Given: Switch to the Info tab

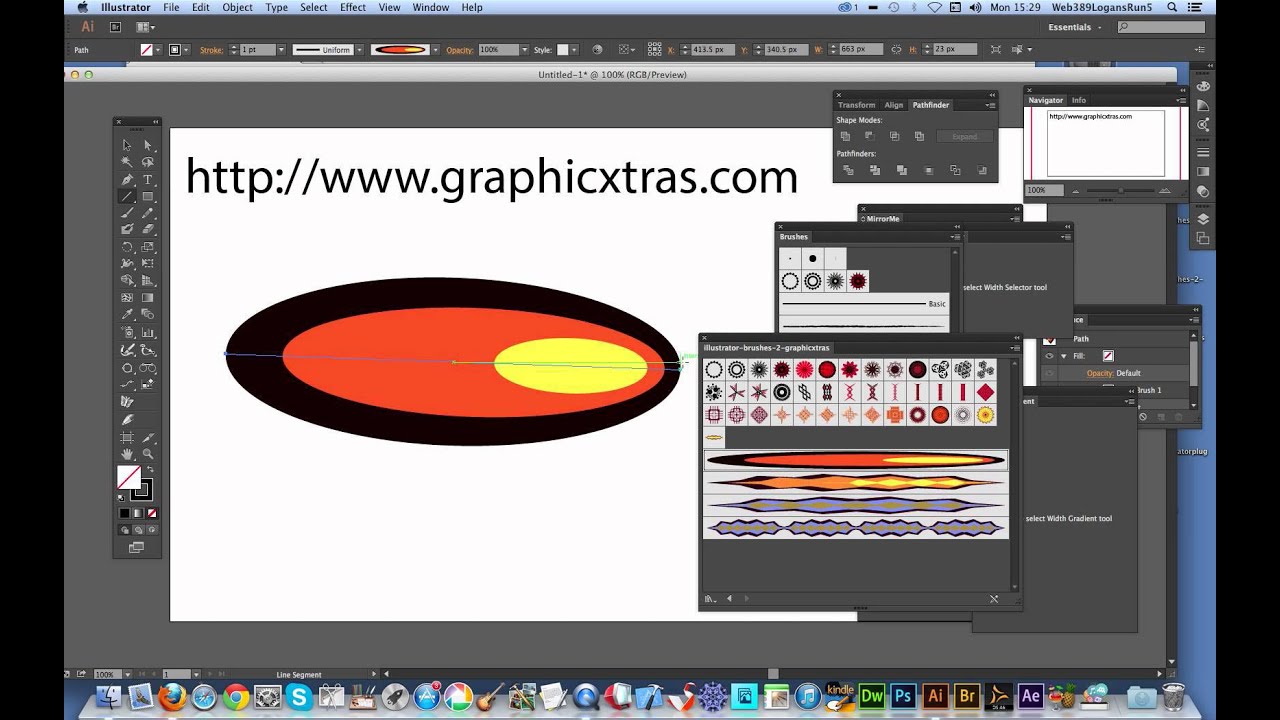Looking at the screenshot, I should [1079, 100].
